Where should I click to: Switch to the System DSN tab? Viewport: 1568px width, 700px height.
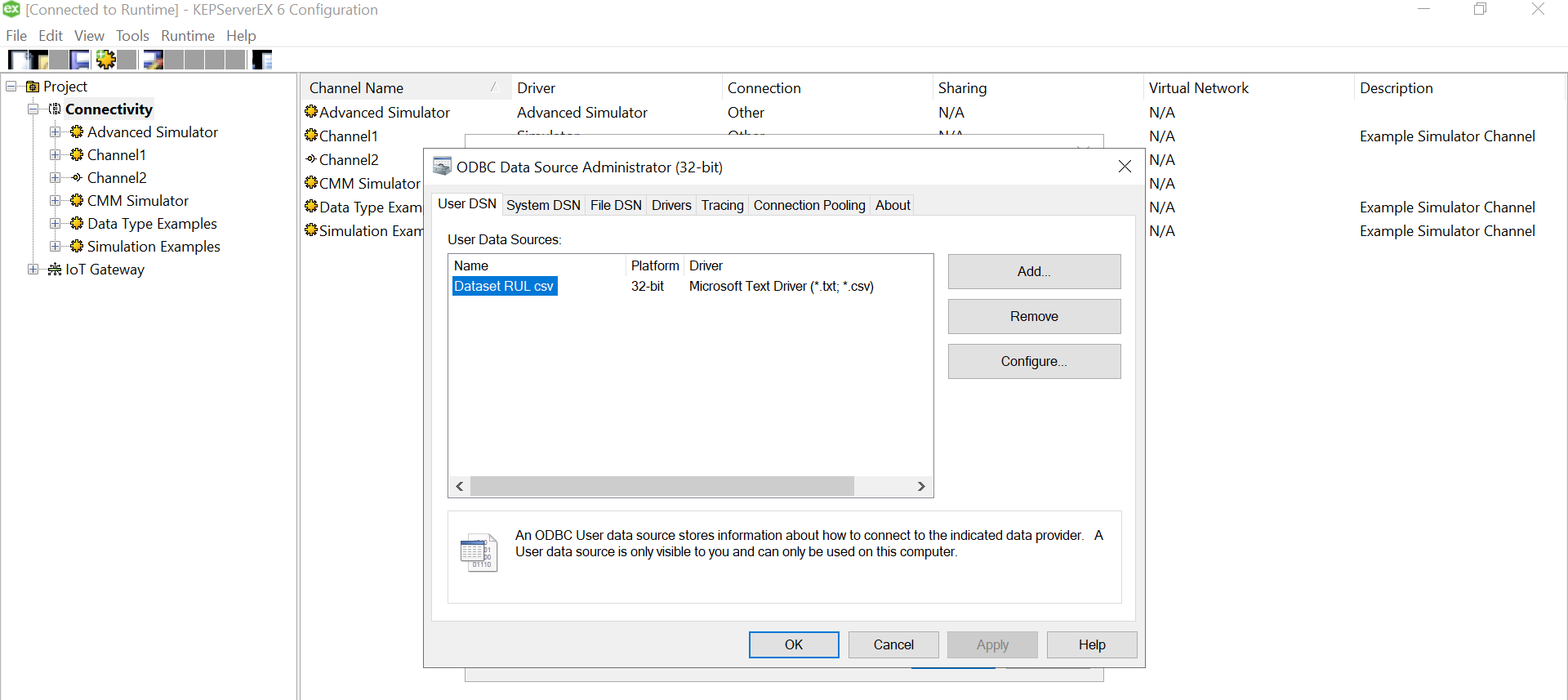[543, 205]
